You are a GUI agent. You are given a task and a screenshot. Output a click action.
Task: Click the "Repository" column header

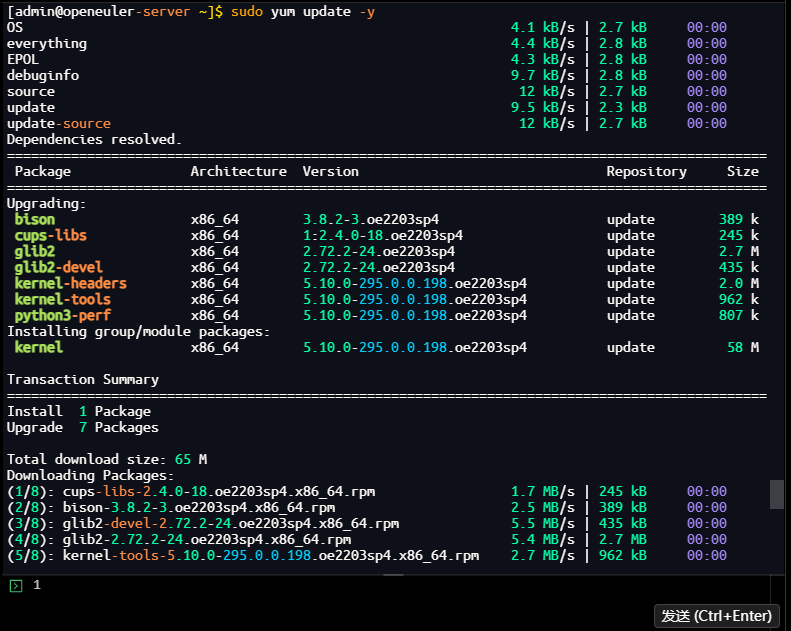point(646,171)
